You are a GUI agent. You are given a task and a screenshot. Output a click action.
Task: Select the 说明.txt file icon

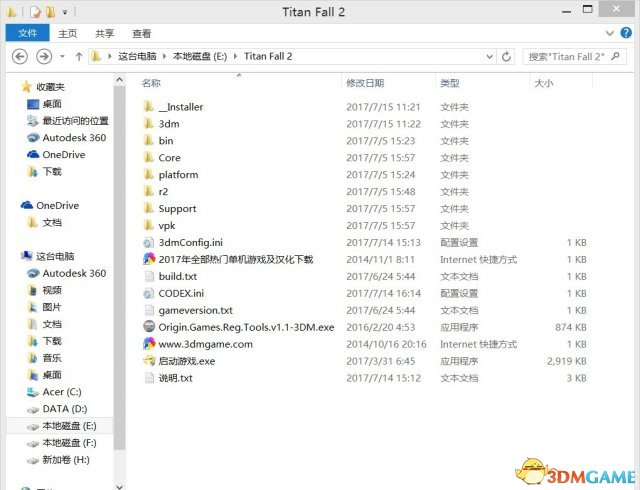tap(149, 378)
